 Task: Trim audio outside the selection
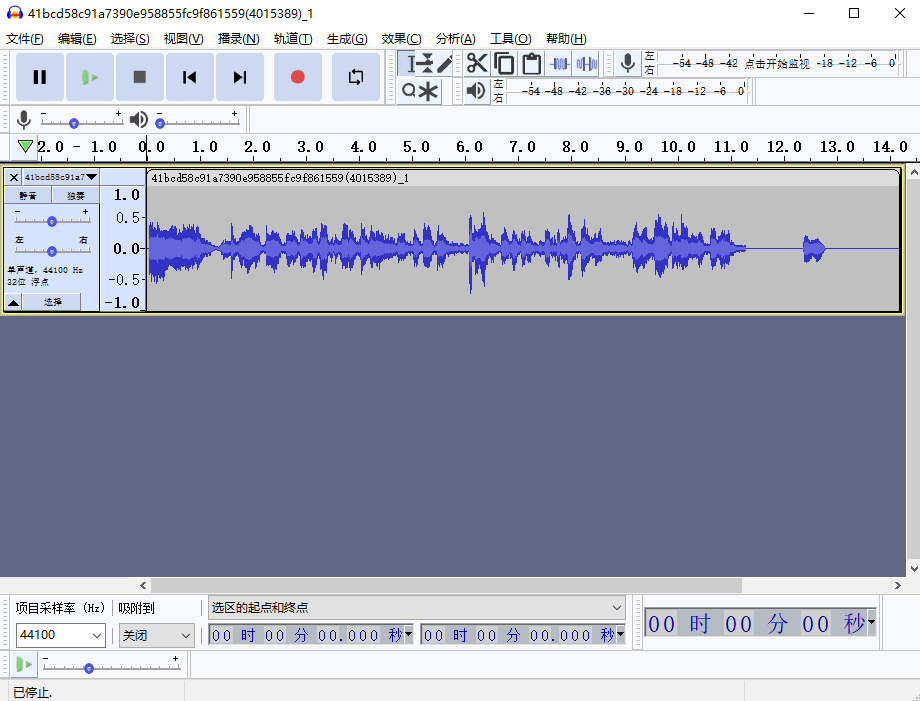[559, 63]
